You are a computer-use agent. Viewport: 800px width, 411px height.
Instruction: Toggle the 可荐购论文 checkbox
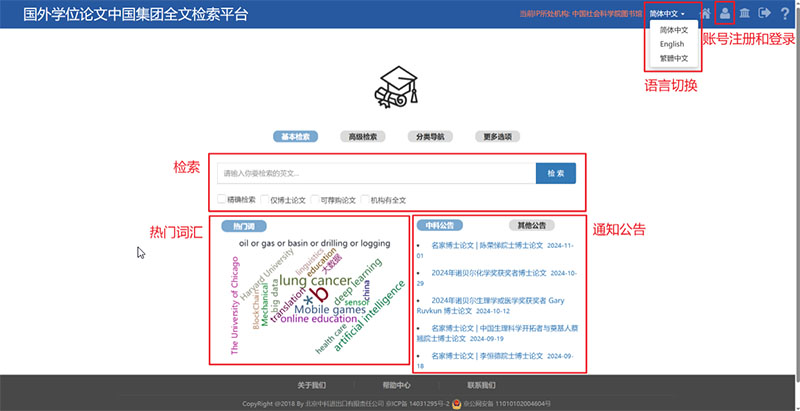(315, 199)
